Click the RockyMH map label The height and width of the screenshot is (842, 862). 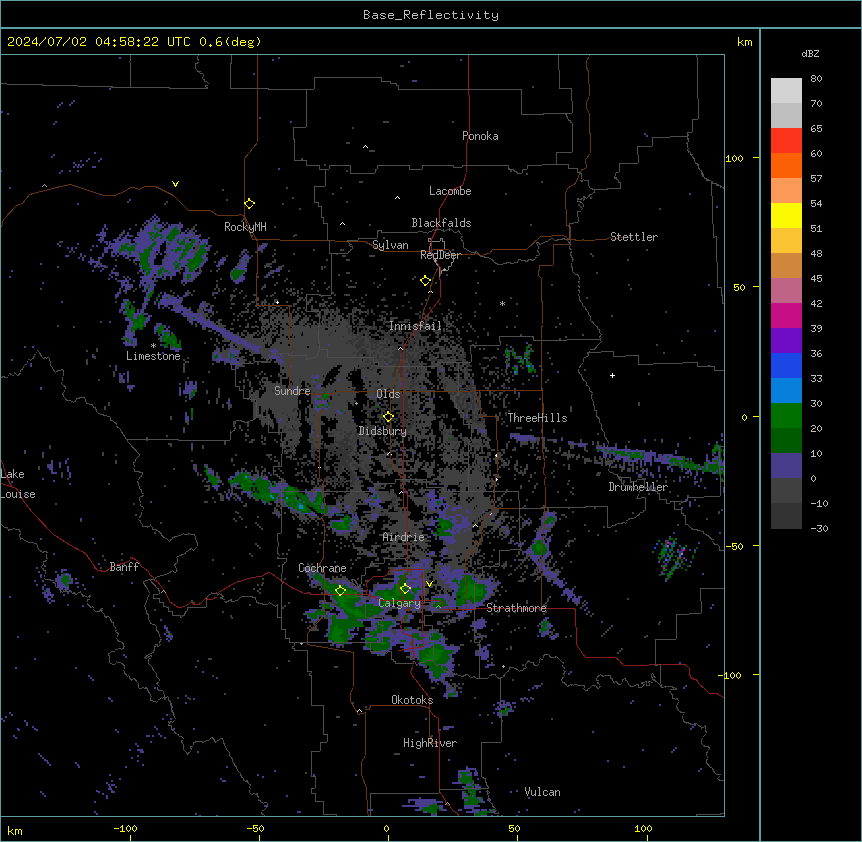pyautogui.click(x=245, y=227)
